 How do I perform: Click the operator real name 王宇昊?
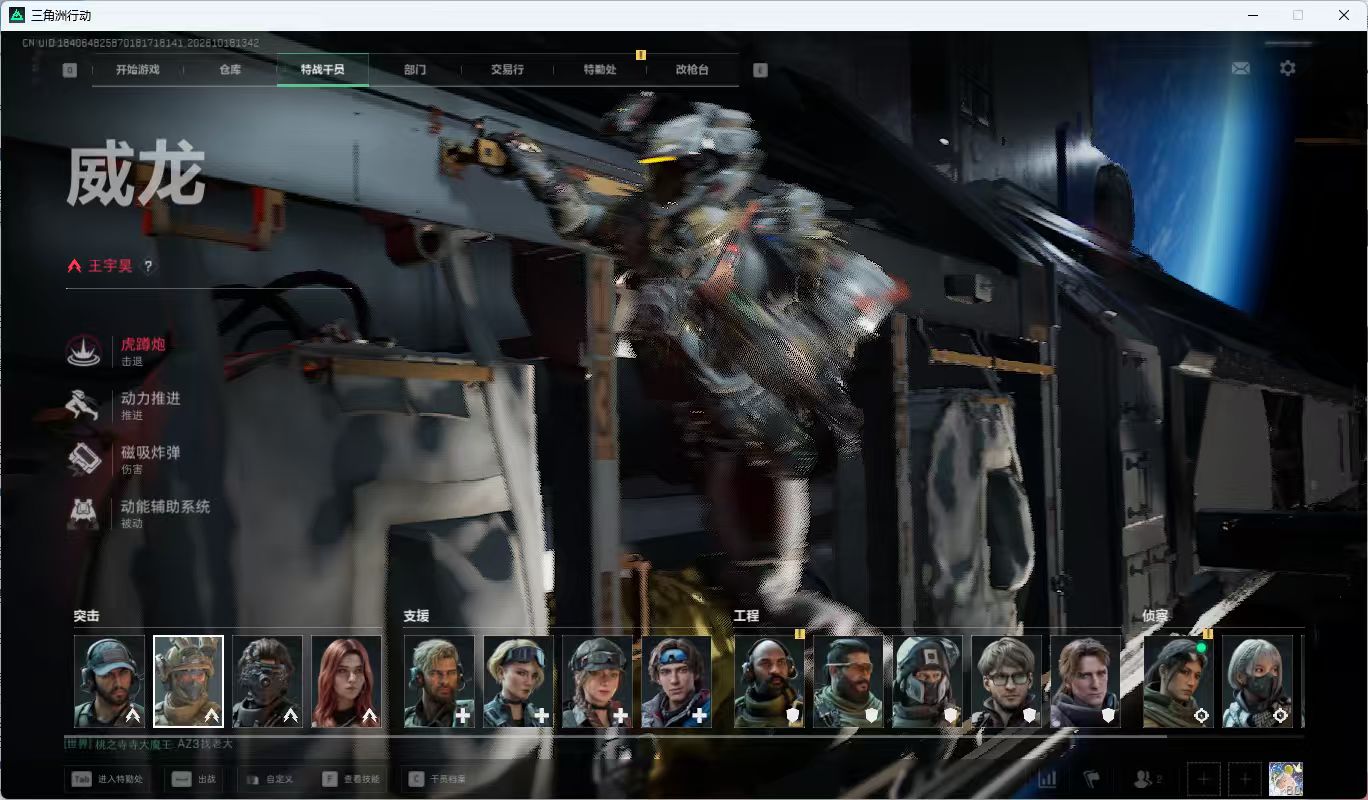pyautogui.click(x=110, y=266)
